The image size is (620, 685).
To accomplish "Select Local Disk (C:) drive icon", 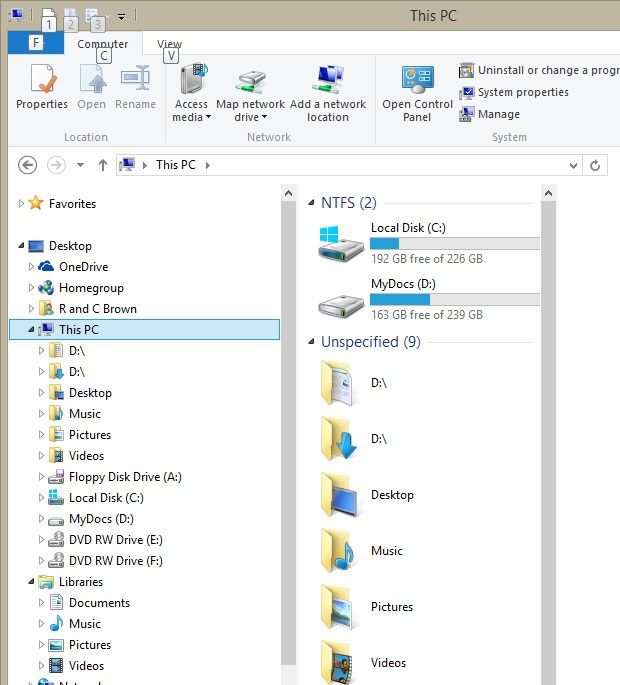I will point(341,243).
